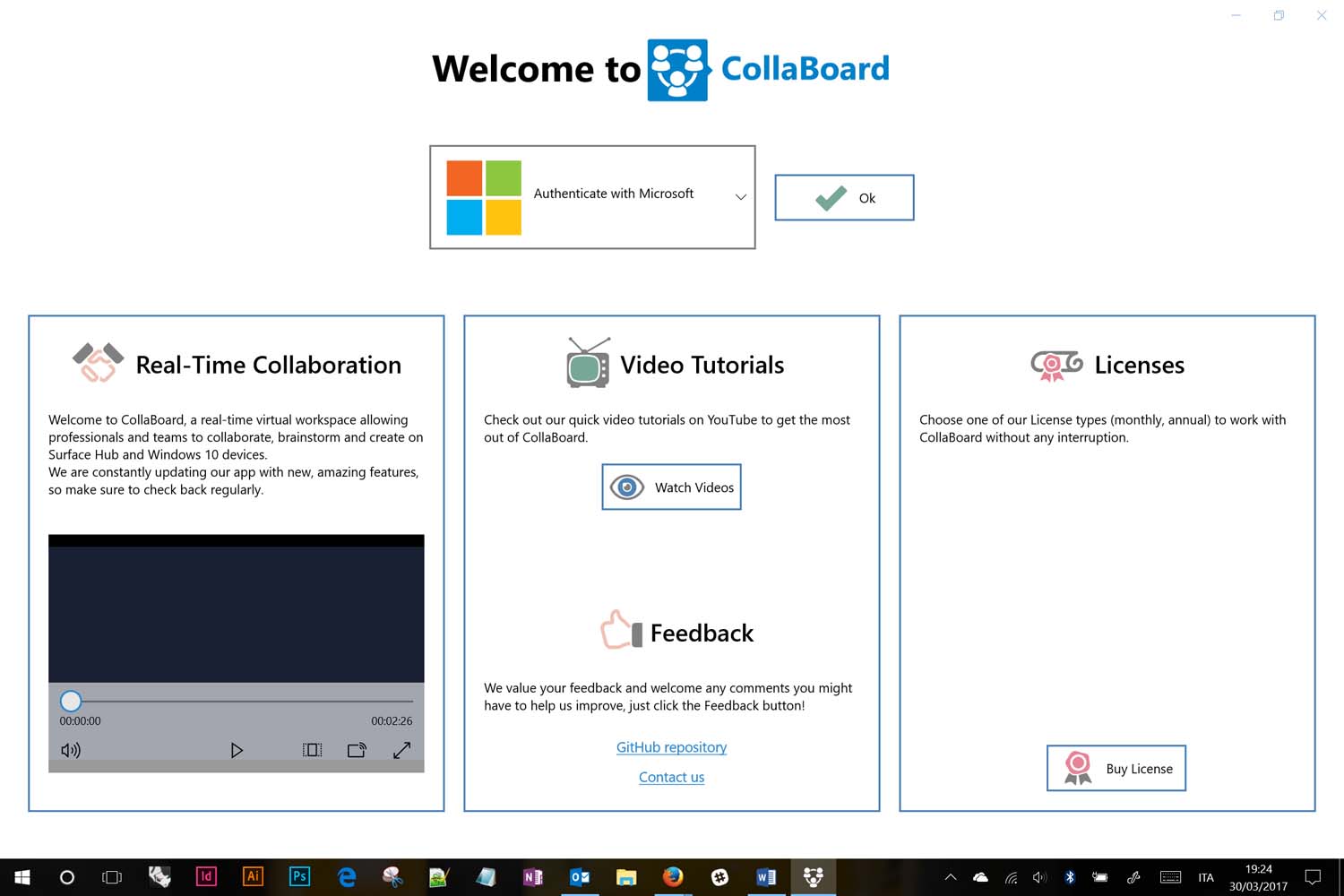Image resolution: width=1344 pixels, height=896 pixels.
Task: Open the system volume tray icon
Action: click(1039, 877)
